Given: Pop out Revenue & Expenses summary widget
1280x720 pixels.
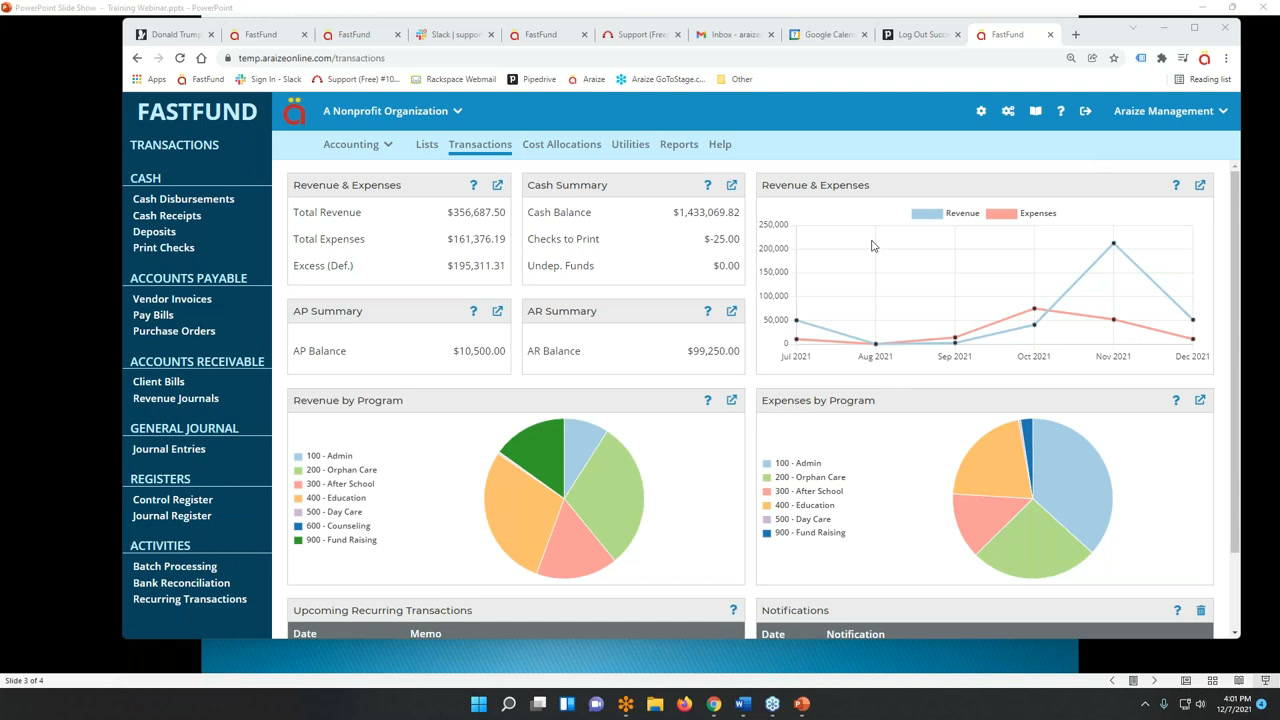Looking at the screenshot, I should (498, 185).
